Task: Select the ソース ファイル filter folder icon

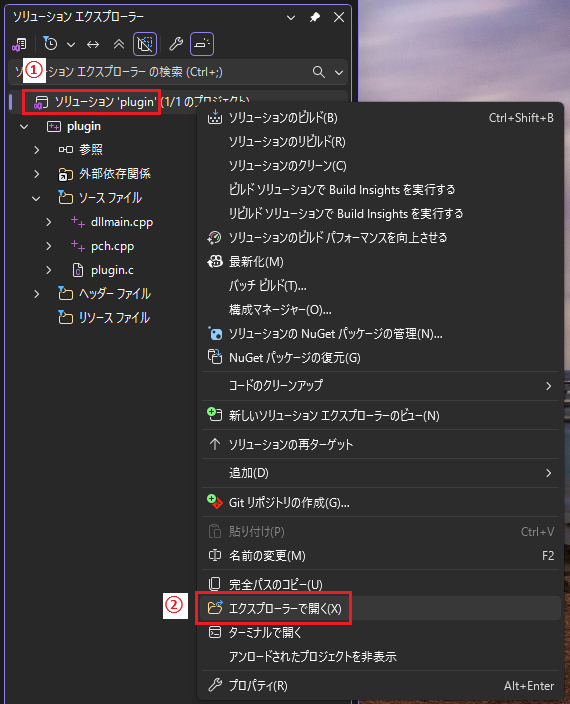Action: click(66, 198)
